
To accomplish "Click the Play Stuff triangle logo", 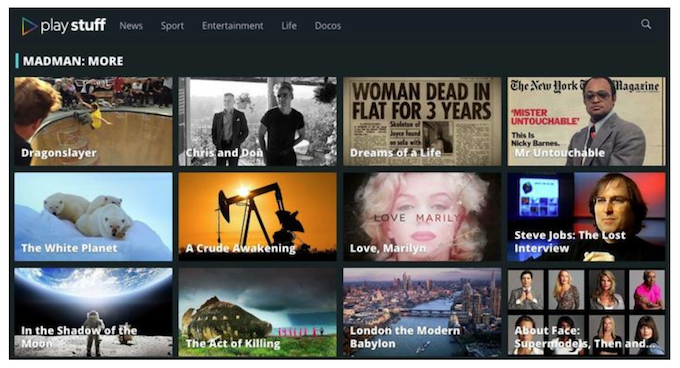I will tap(29, 26).
